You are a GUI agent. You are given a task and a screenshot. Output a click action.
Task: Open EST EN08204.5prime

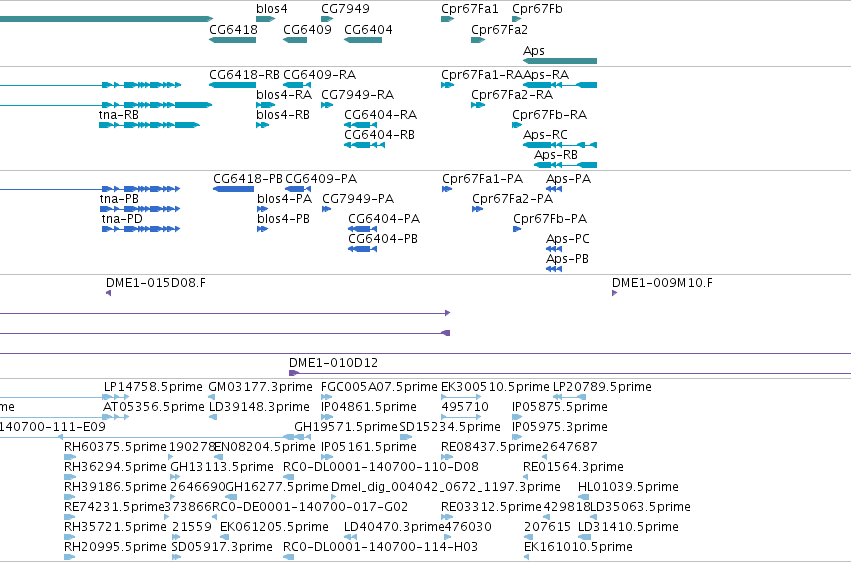(265, 447)
